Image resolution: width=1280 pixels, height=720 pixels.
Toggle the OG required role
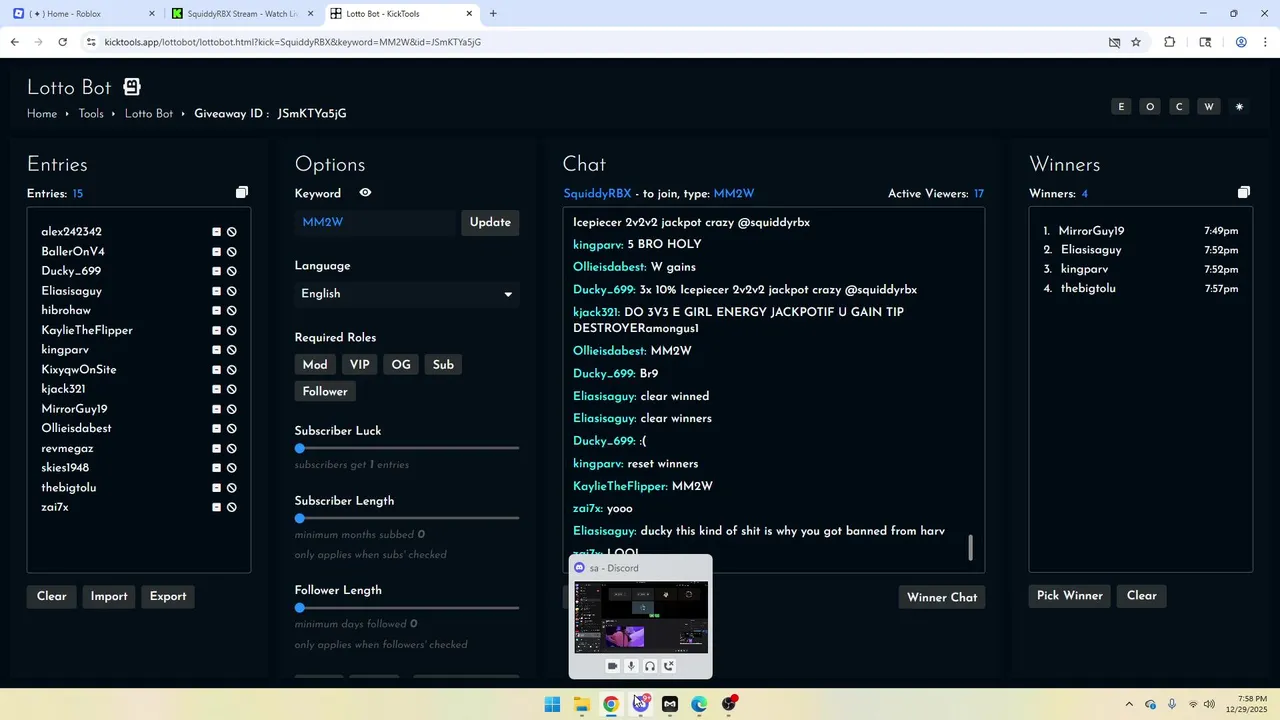point(401,365)
